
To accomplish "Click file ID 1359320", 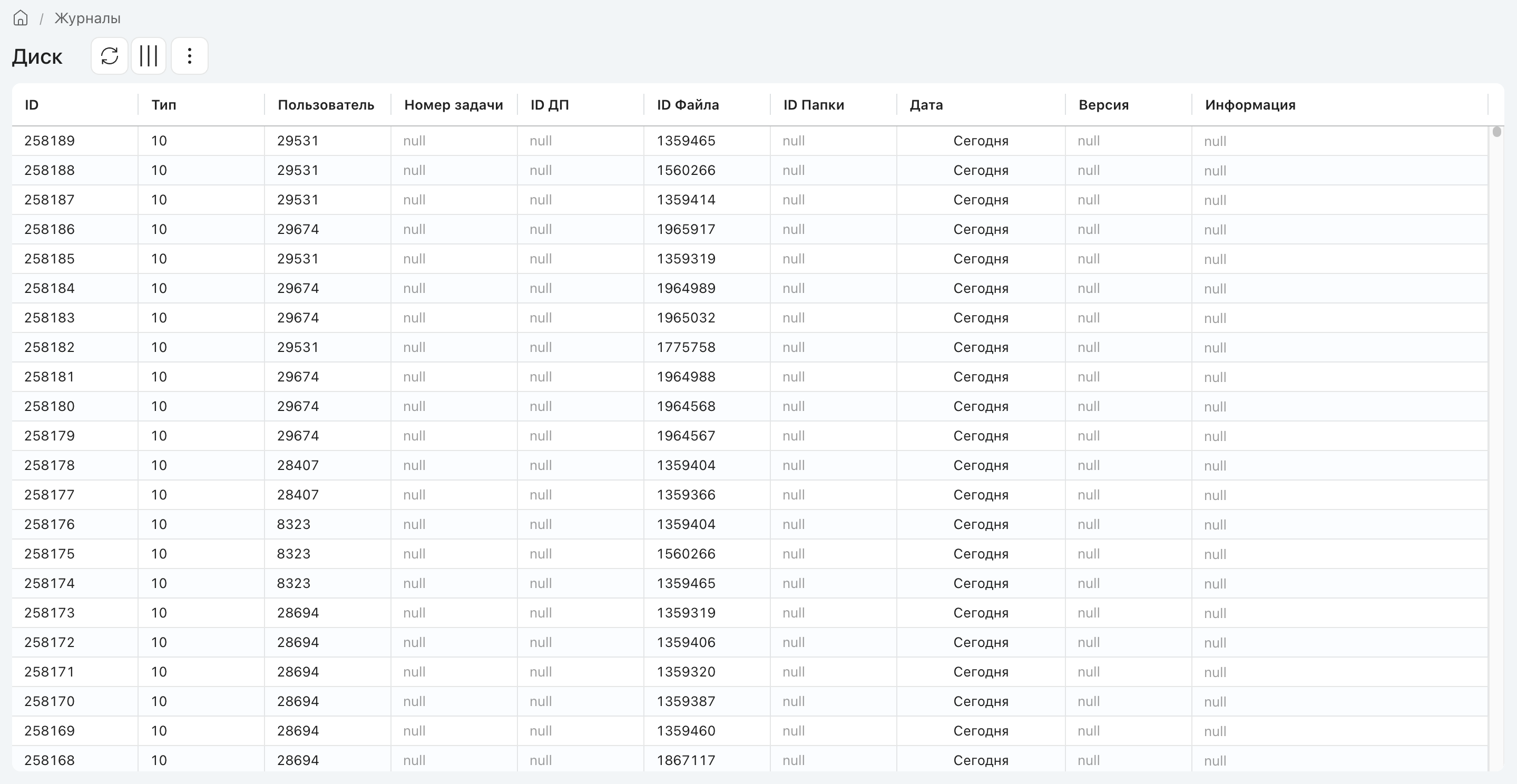I will [x=686, y=671].
